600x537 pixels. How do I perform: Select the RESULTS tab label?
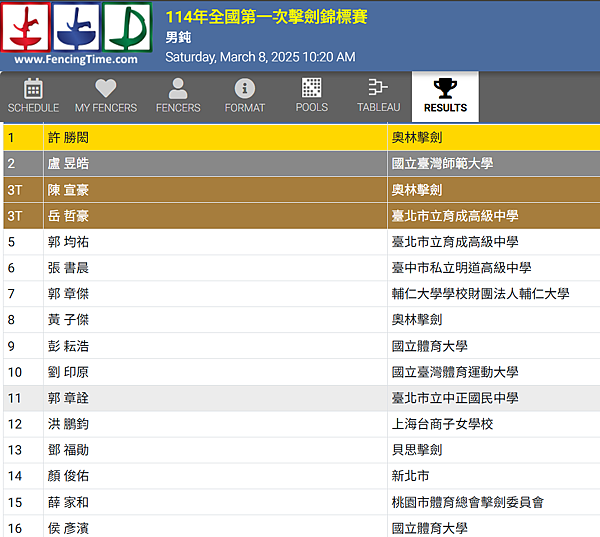[x=445, y=108]
